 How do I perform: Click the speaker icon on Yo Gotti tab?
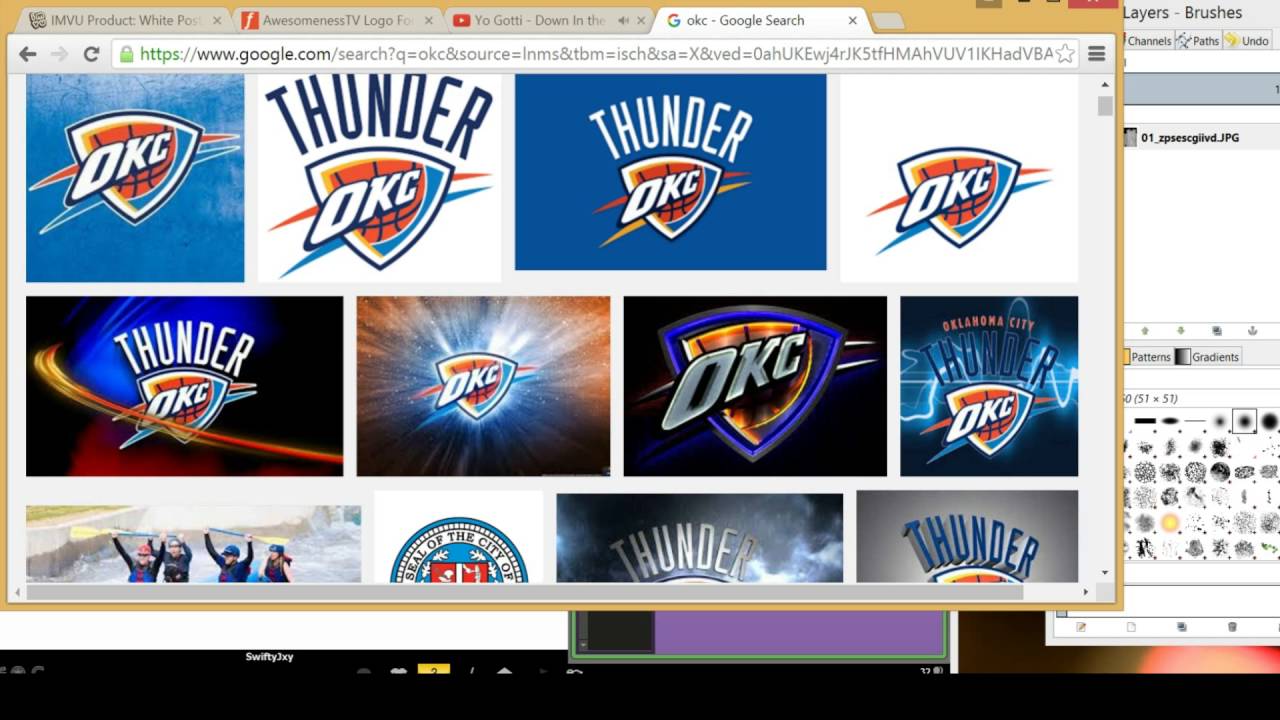point(623,20)
